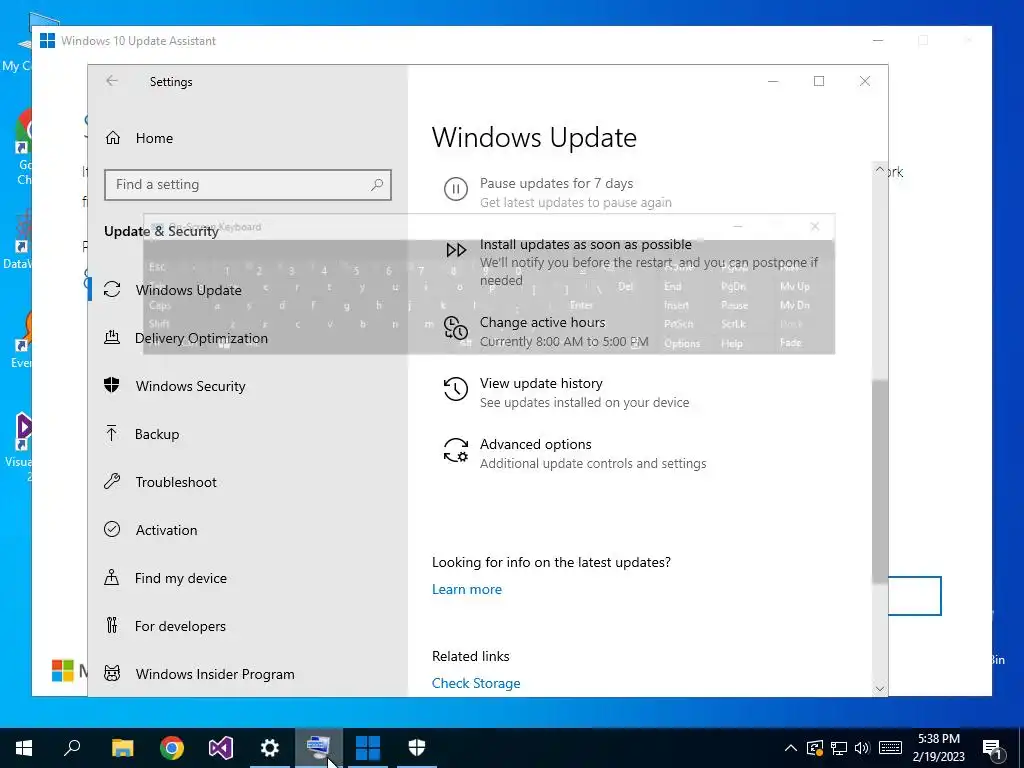Image resolution: width=1024 pixels, height=768 pixels.
Task: Click the network icon in system tray
Action: 839,748
